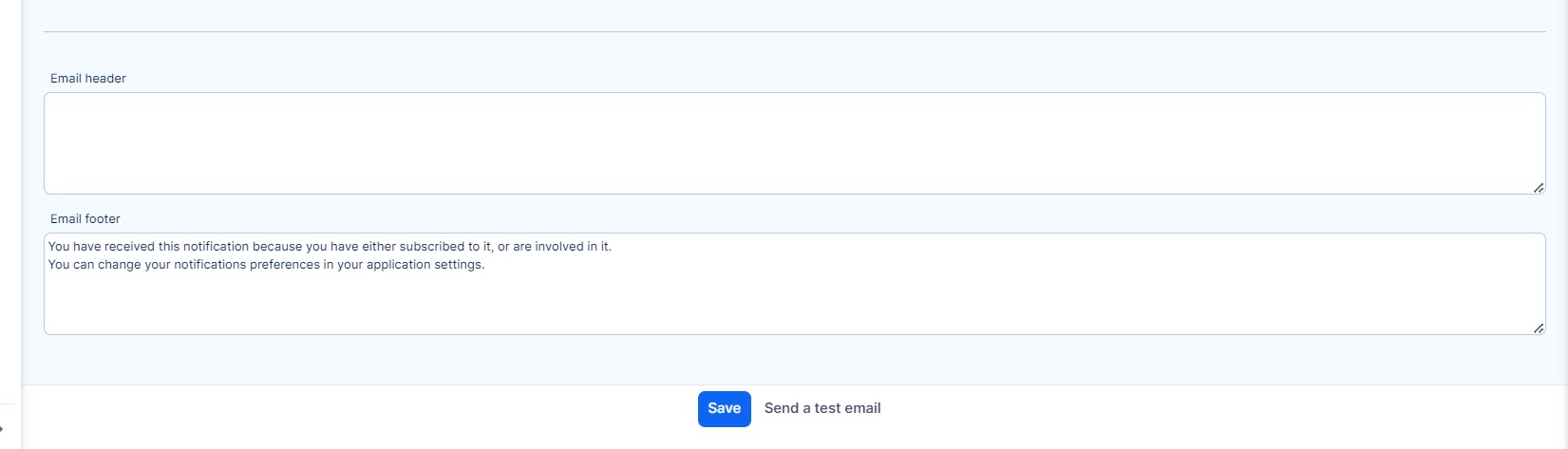Click the blank bottom bar beside Save
Viewport: 1568px width, 449px height.
tap(1140, 416)
